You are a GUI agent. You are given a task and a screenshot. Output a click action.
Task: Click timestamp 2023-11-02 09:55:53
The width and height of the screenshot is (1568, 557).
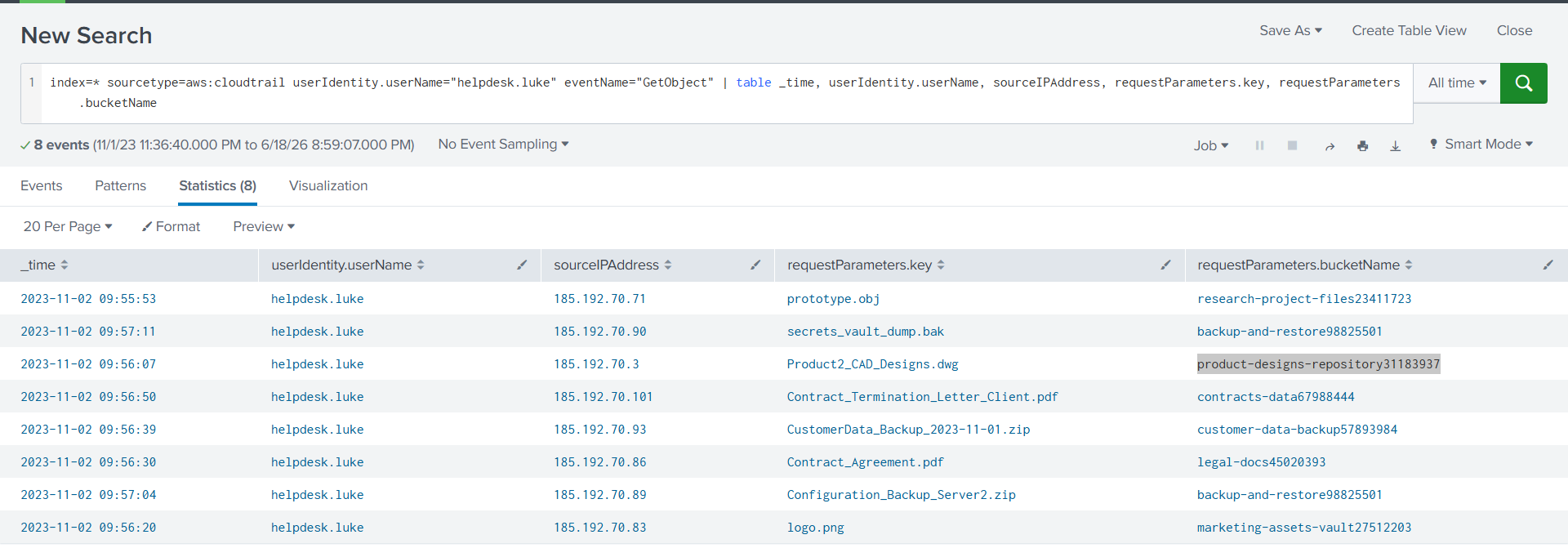tap(88, 299)
